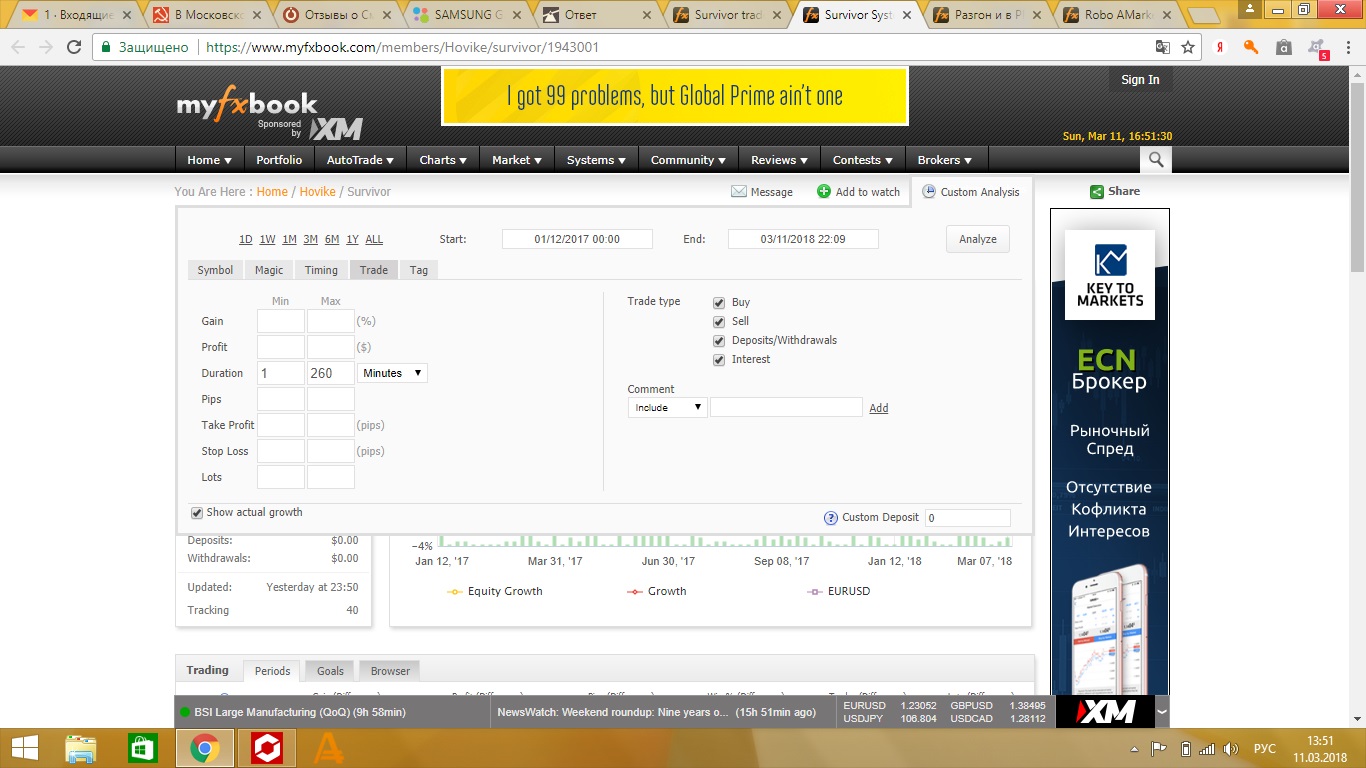Image resolution: width=1366 pixels, height=768 pixels.
Task: Click the Gain Min input field
Action: (281, 321)
